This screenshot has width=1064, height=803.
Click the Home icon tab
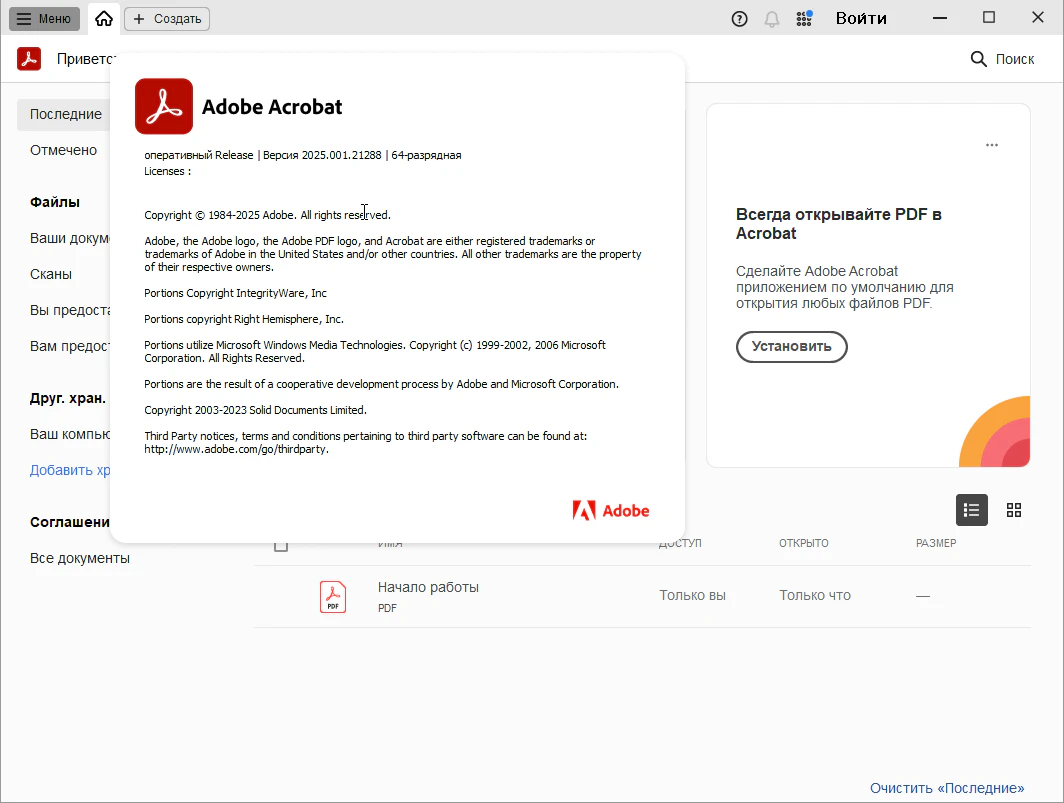click(104, 18)
